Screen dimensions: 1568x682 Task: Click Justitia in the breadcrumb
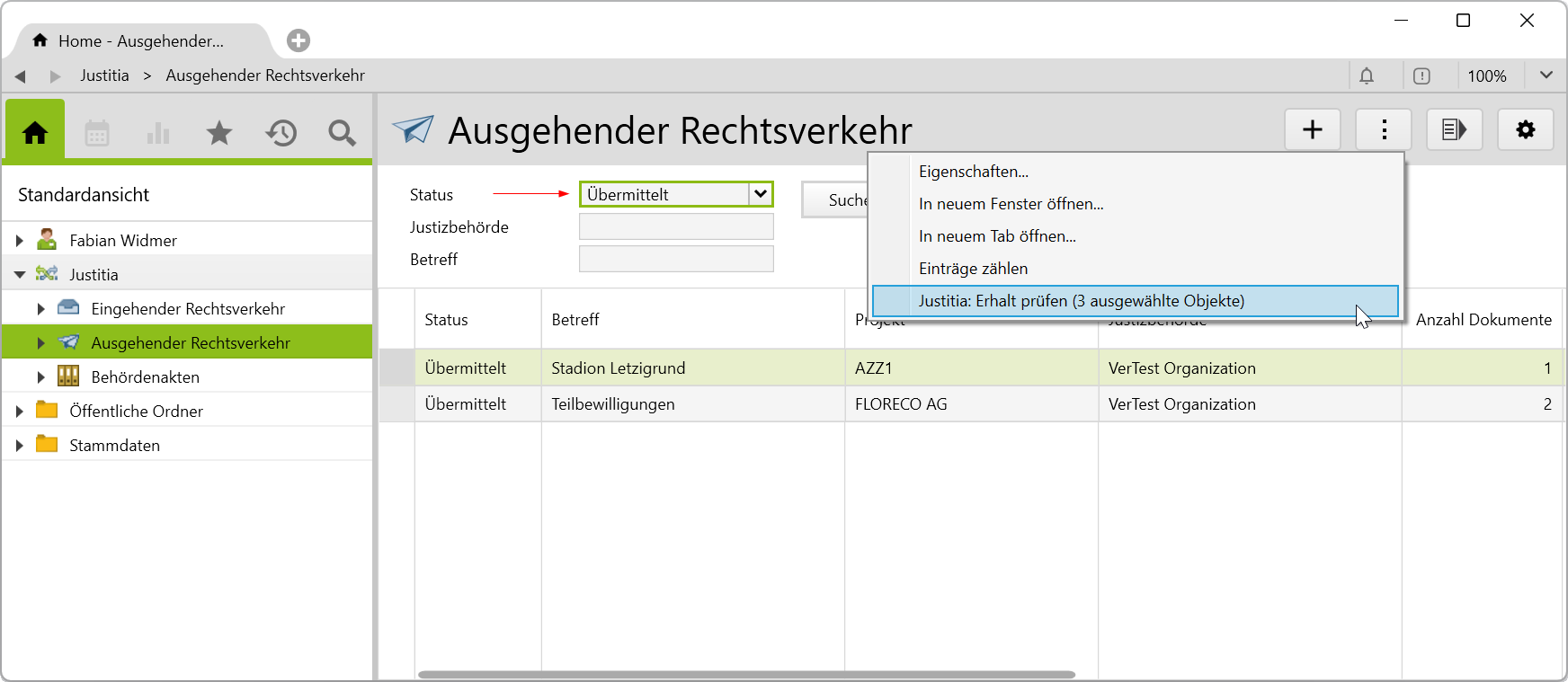(x=104, y=75)
